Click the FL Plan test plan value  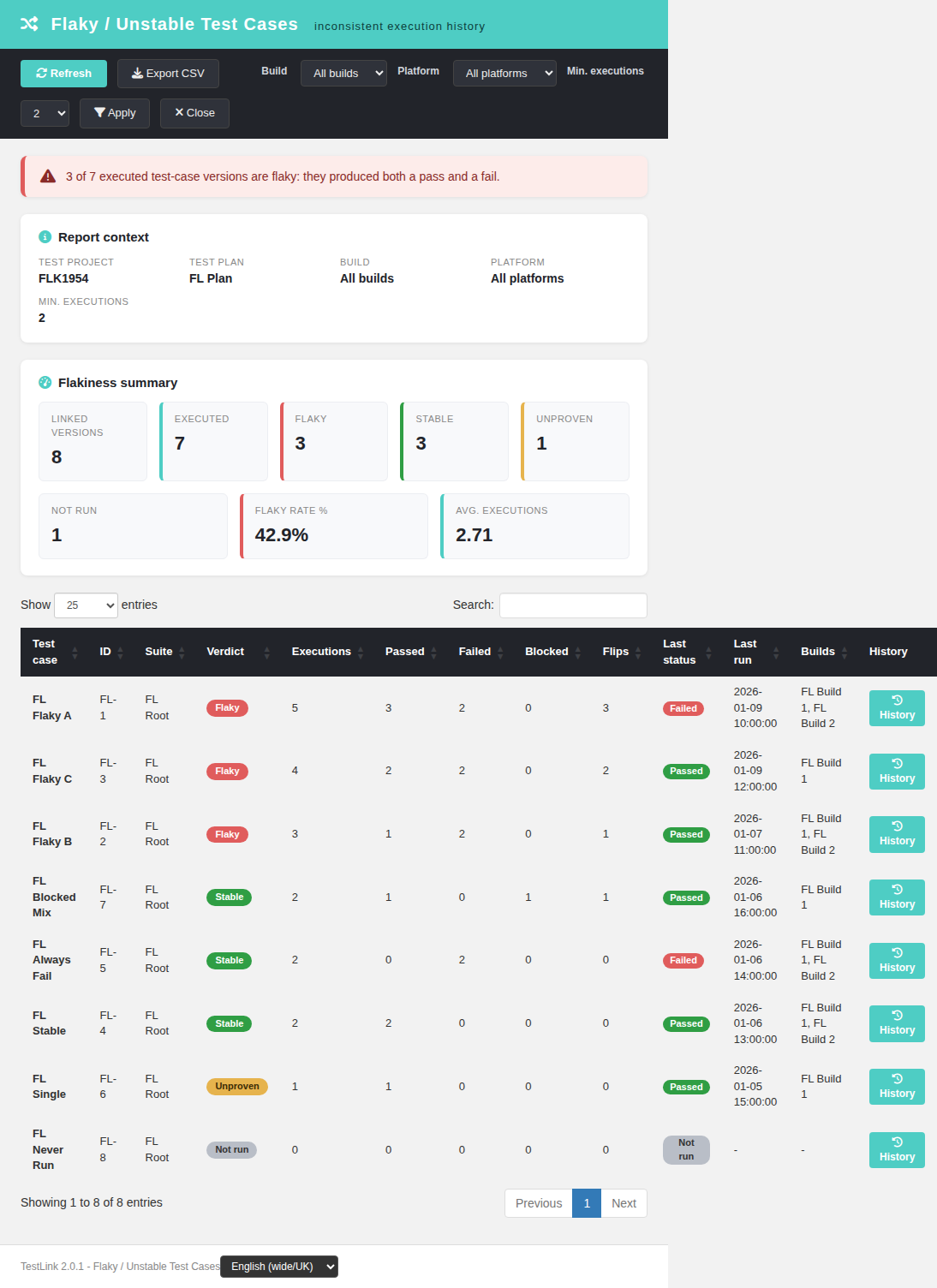tap(211, 278)
